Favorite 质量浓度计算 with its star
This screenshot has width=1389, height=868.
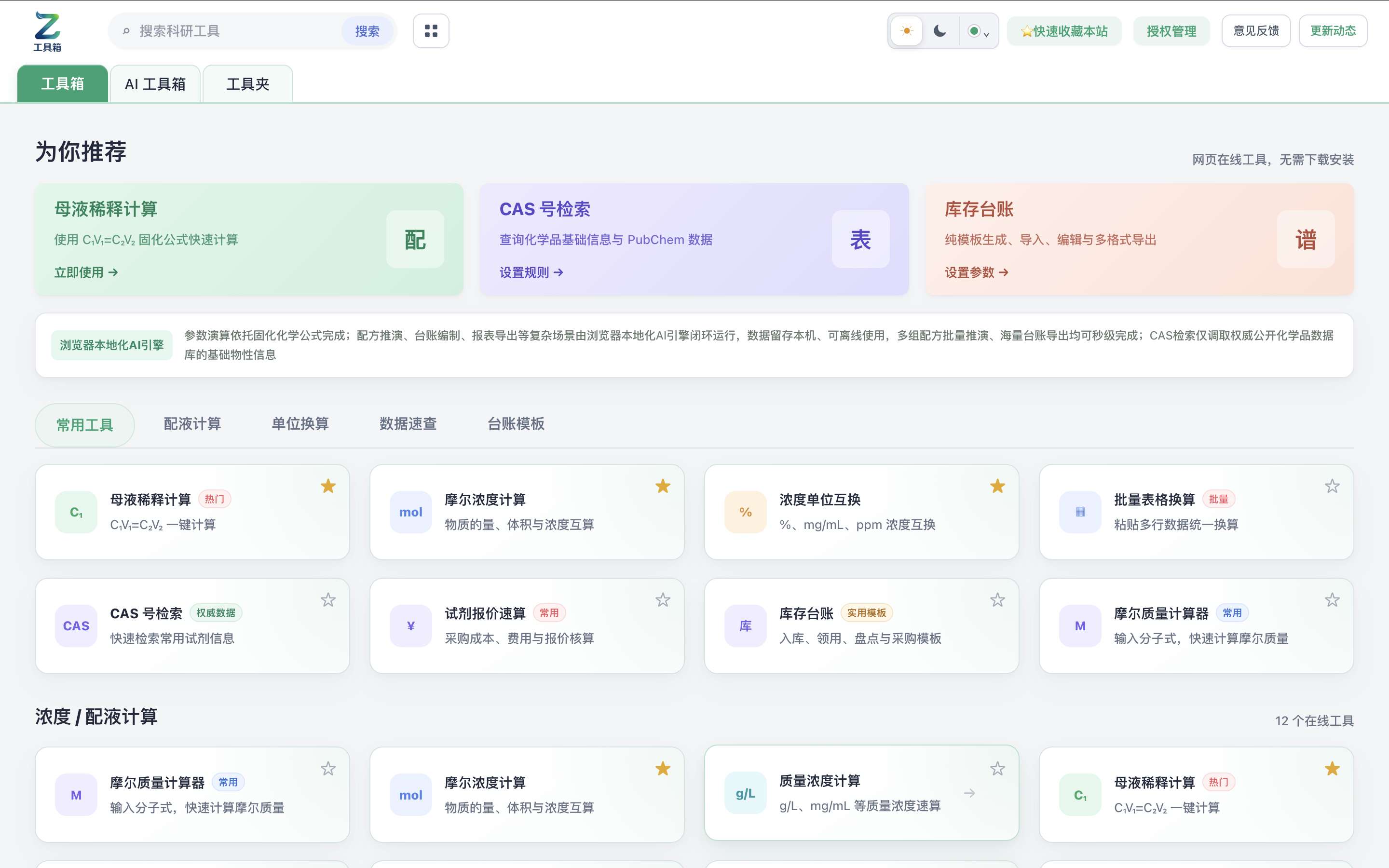(x=997, y=769)
